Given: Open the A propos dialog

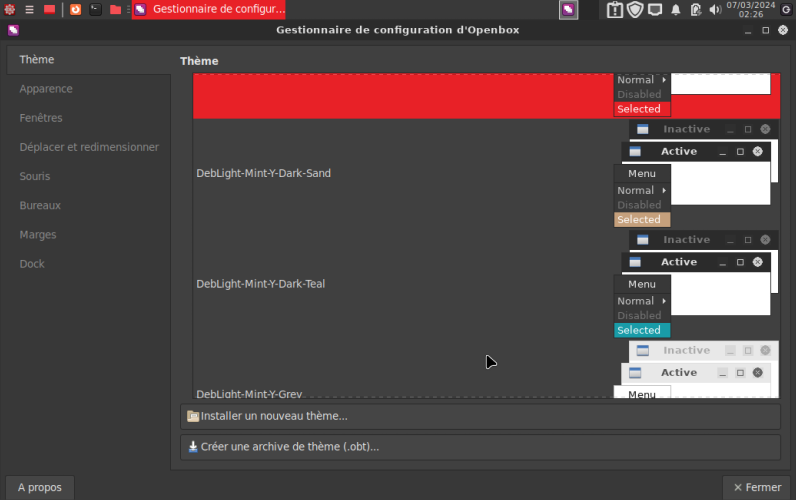Looking at the screenshot, I should pyautogui.click(x=40, y=487).
